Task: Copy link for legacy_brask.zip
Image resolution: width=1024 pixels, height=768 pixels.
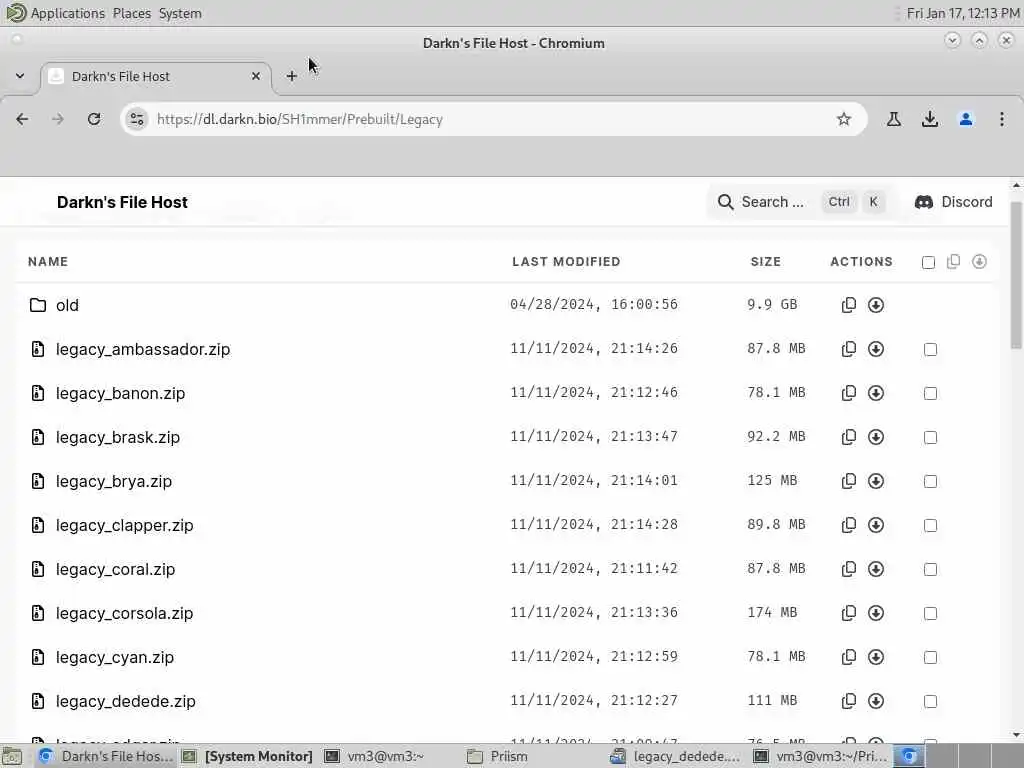Action: coord(848,437)
